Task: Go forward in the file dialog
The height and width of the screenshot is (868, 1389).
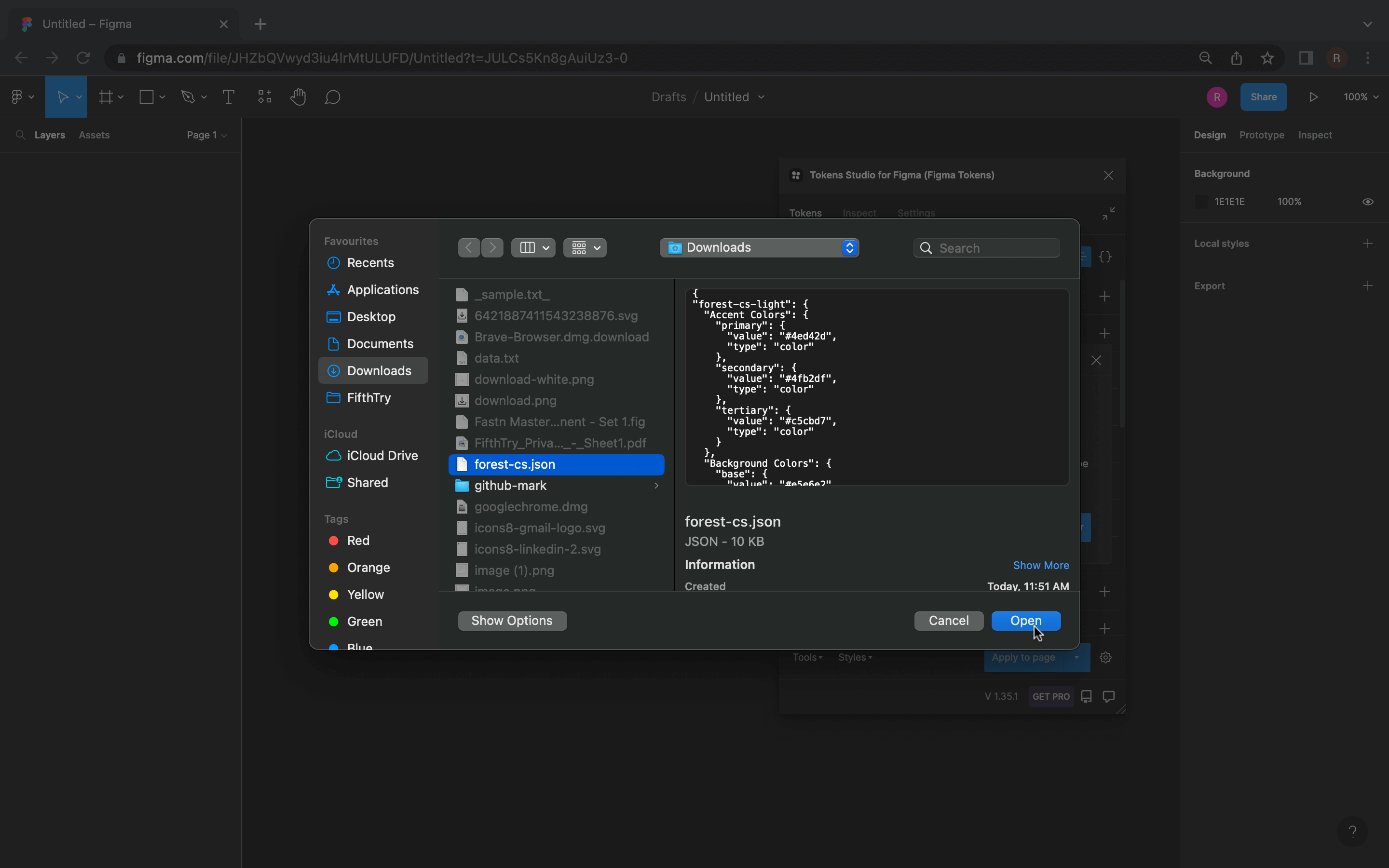Action: coord(492,248)
